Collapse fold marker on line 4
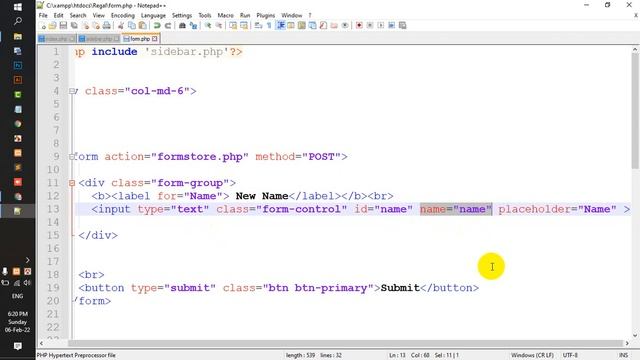 click(72, 91)
